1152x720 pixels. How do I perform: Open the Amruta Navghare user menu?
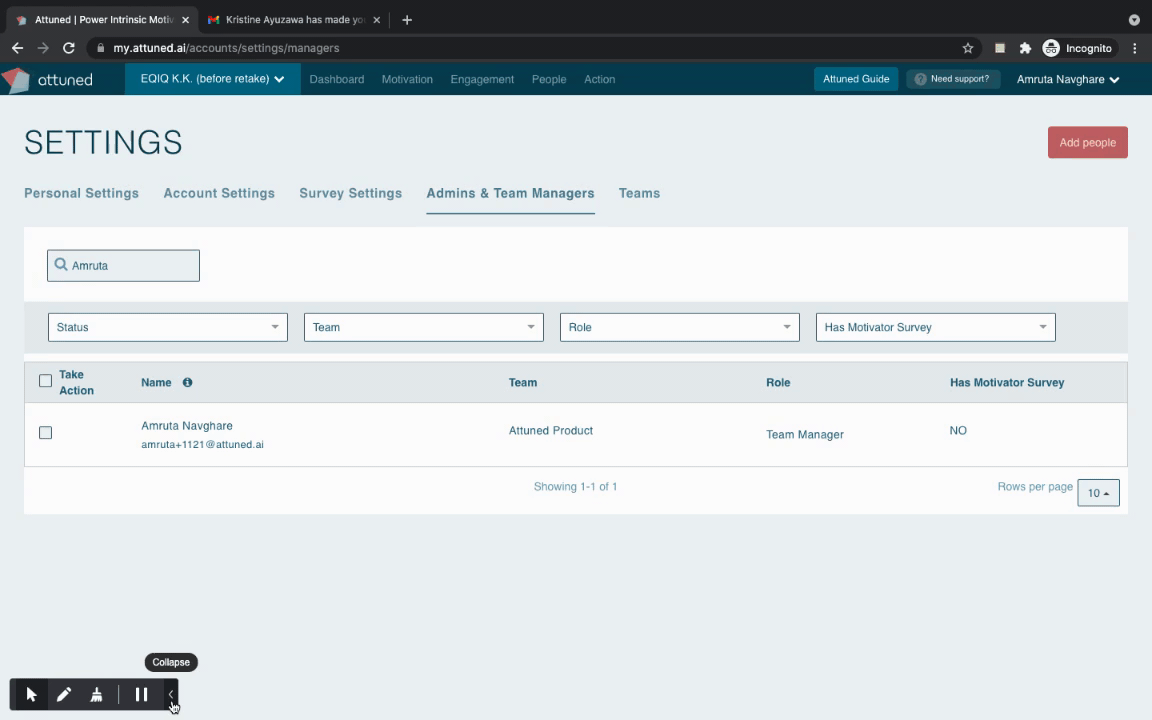pyautogui.click(x=1068, y=79)
